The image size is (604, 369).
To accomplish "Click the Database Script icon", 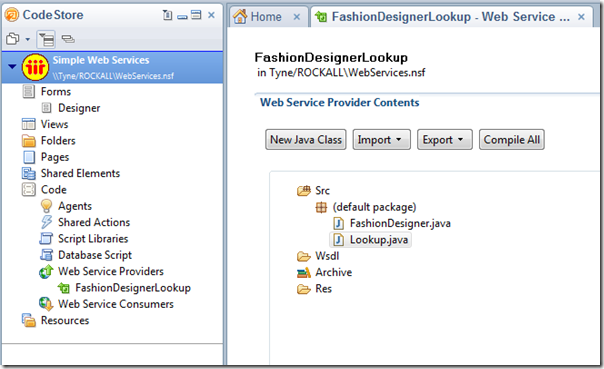I will click(46, 255).
